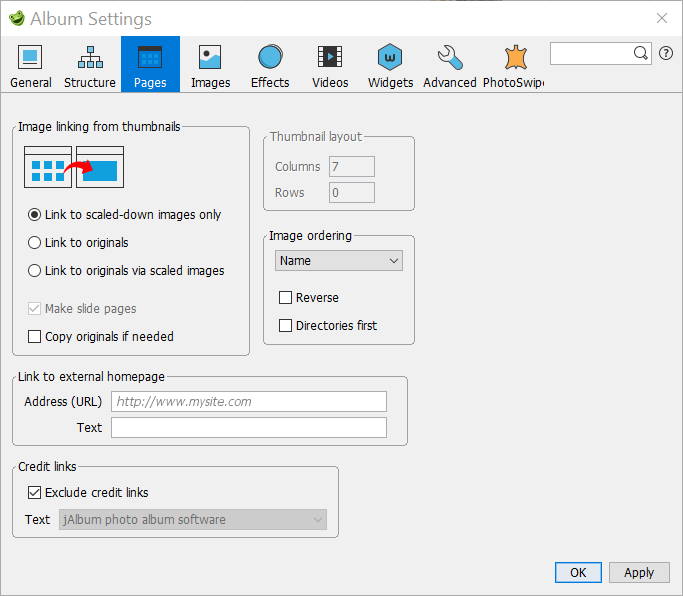This screenshot has width=683, height=596.
Task: Select the Pages tab
Action: point(150,65)
